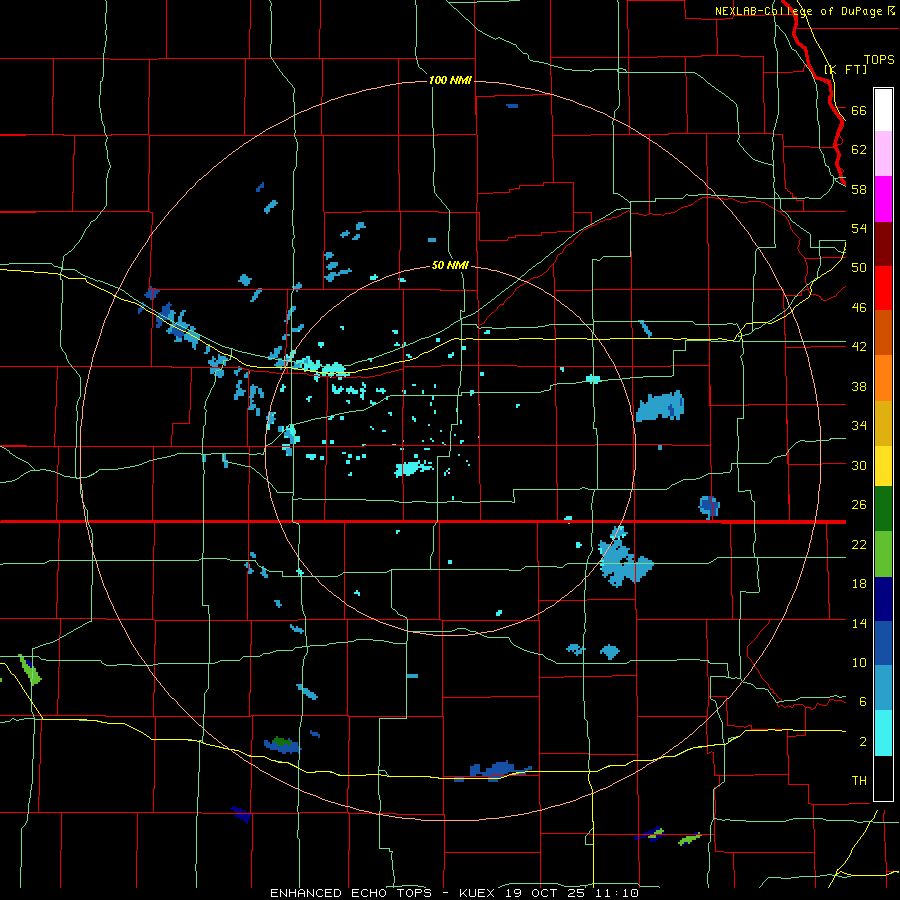The image size is (900, 900).
Task: Click the dark navy echo near bottom left
Action: coord(241,814)
